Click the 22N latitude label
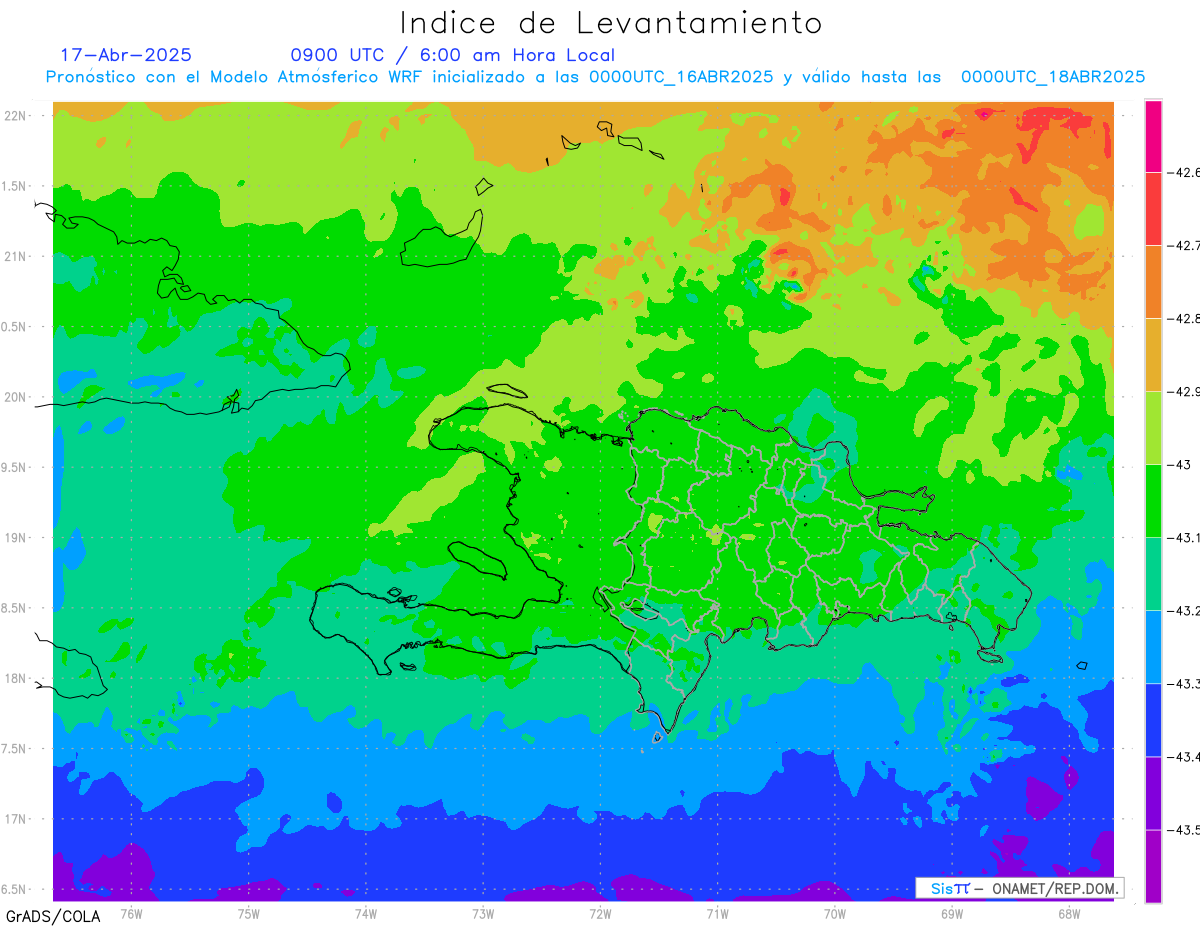 pos(16,116)
